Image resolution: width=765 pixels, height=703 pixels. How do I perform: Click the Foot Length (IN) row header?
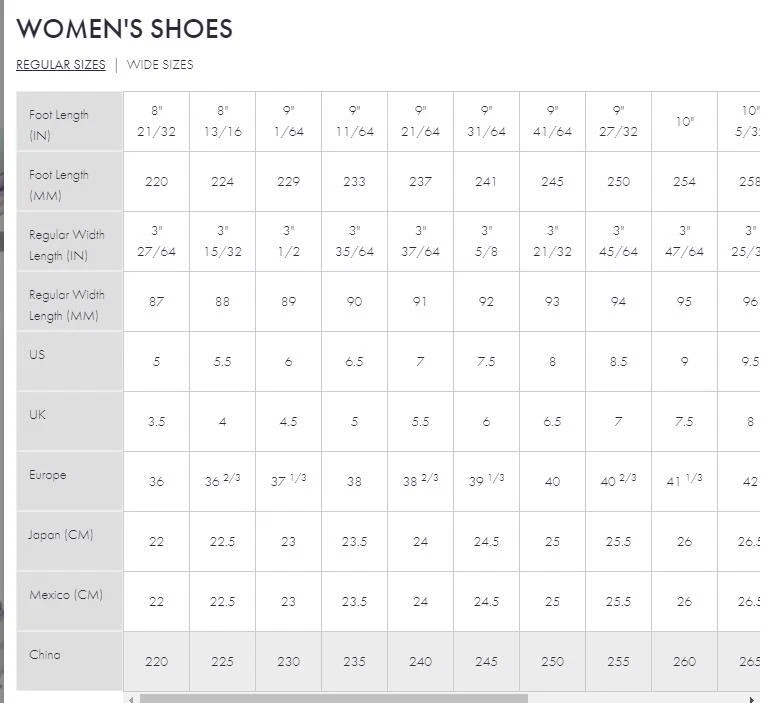69,121
